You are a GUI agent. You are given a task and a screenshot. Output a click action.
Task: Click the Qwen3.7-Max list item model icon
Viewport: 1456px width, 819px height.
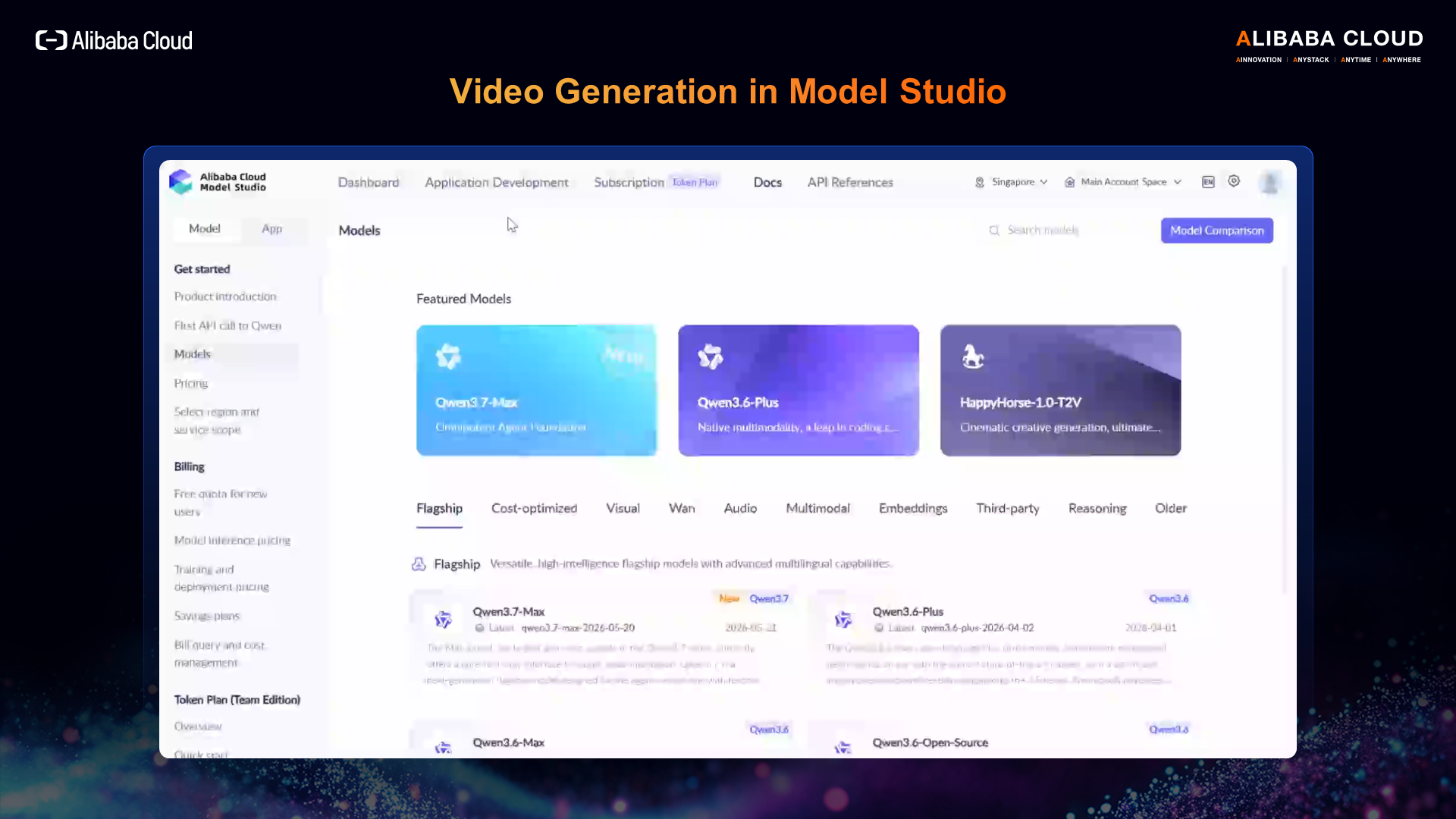click(444, 620)
